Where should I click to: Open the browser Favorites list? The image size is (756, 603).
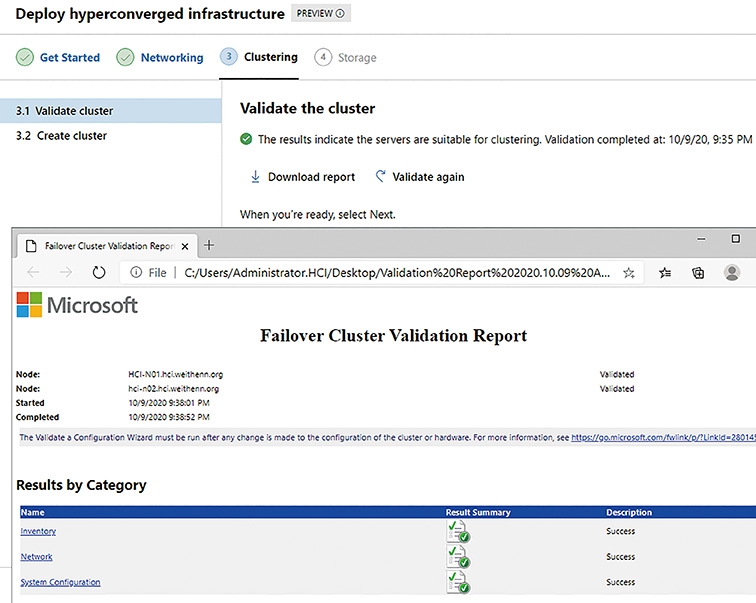click(x=665, y=273)
